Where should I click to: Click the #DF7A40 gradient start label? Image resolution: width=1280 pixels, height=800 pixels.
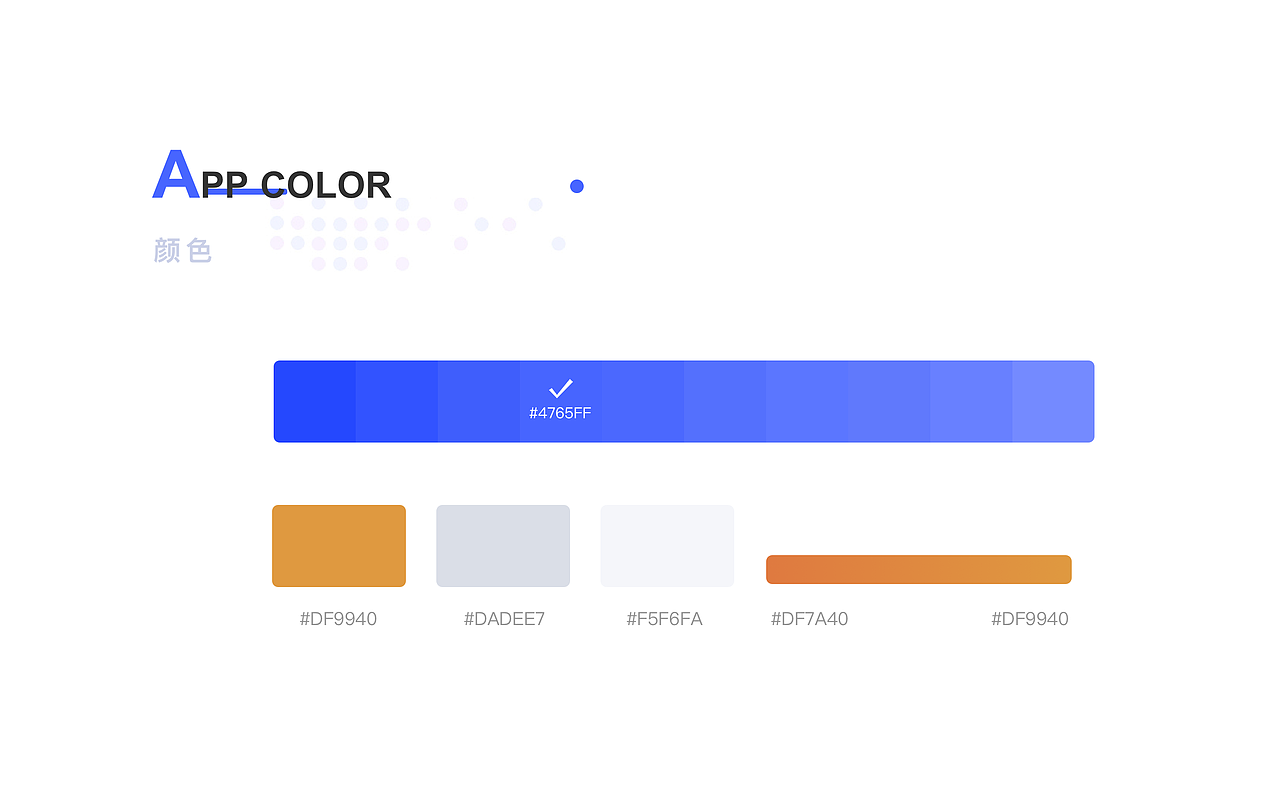(809, 619)
